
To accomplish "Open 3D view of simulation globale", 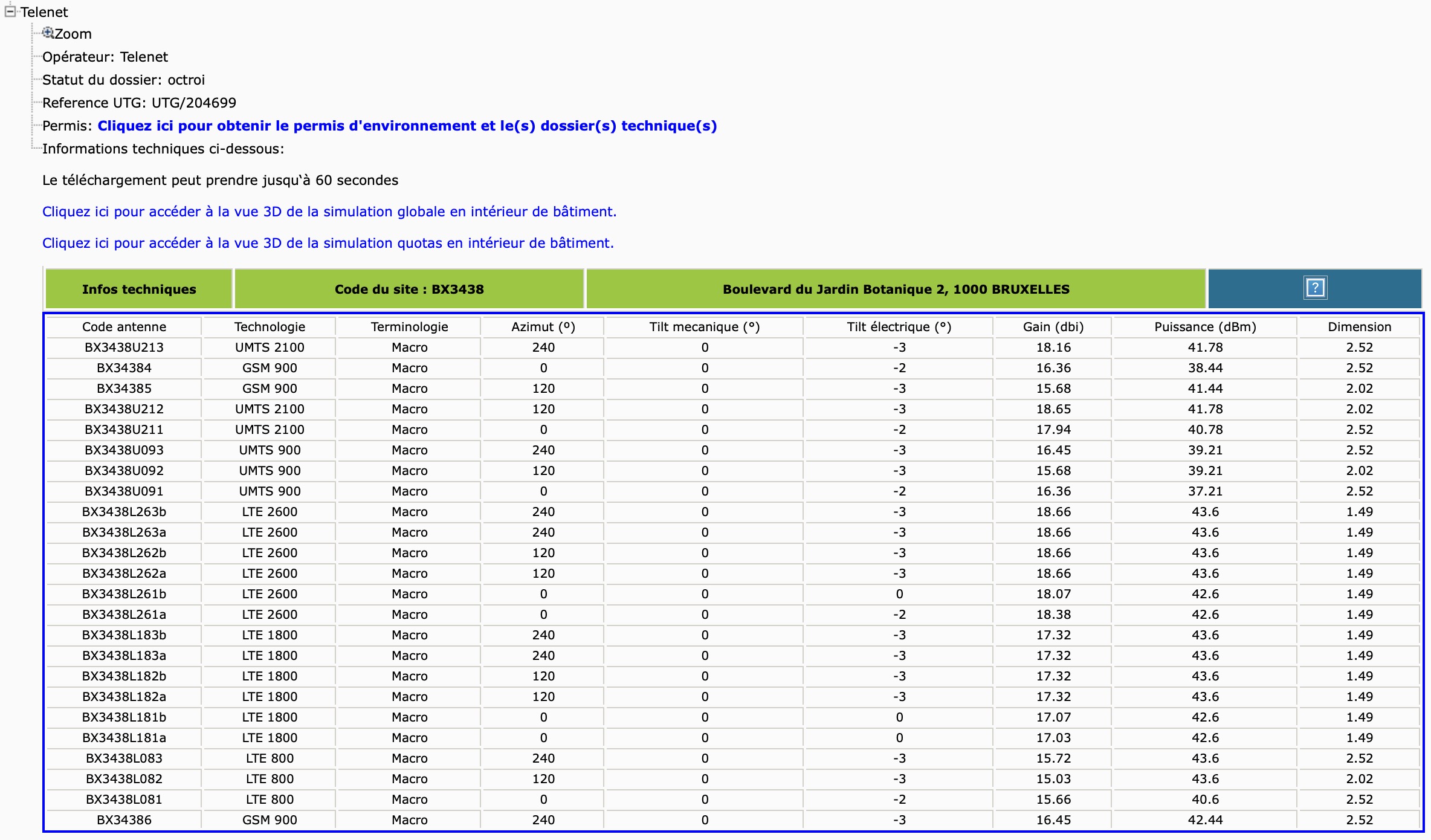I will point(329,212).
